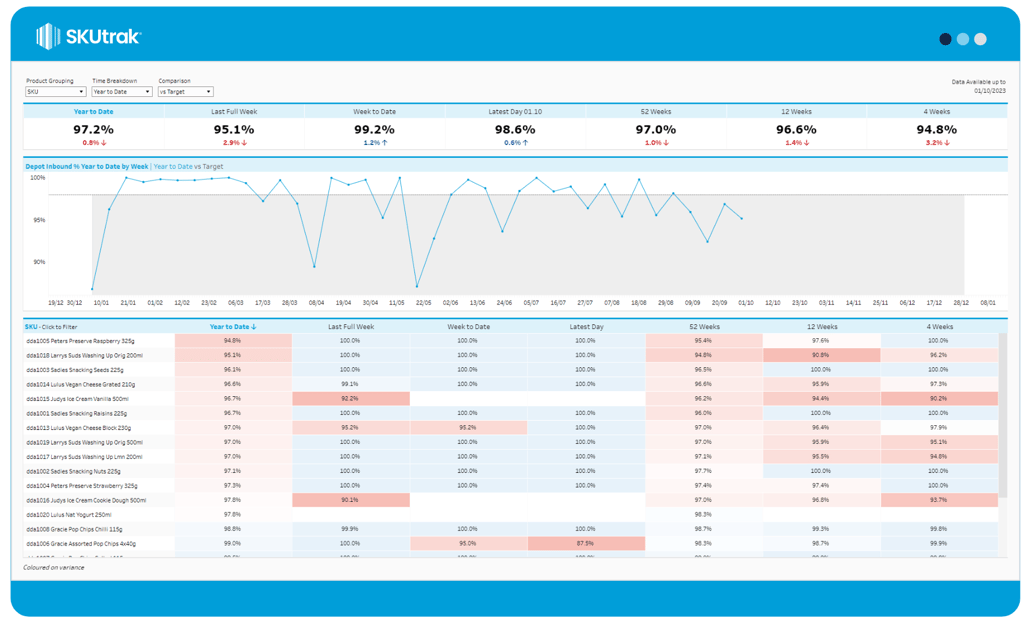Viewport: 1032px width, 622px height.
Task: Select the 12 Weeks KPI tab
Action: tap(796, 112)
